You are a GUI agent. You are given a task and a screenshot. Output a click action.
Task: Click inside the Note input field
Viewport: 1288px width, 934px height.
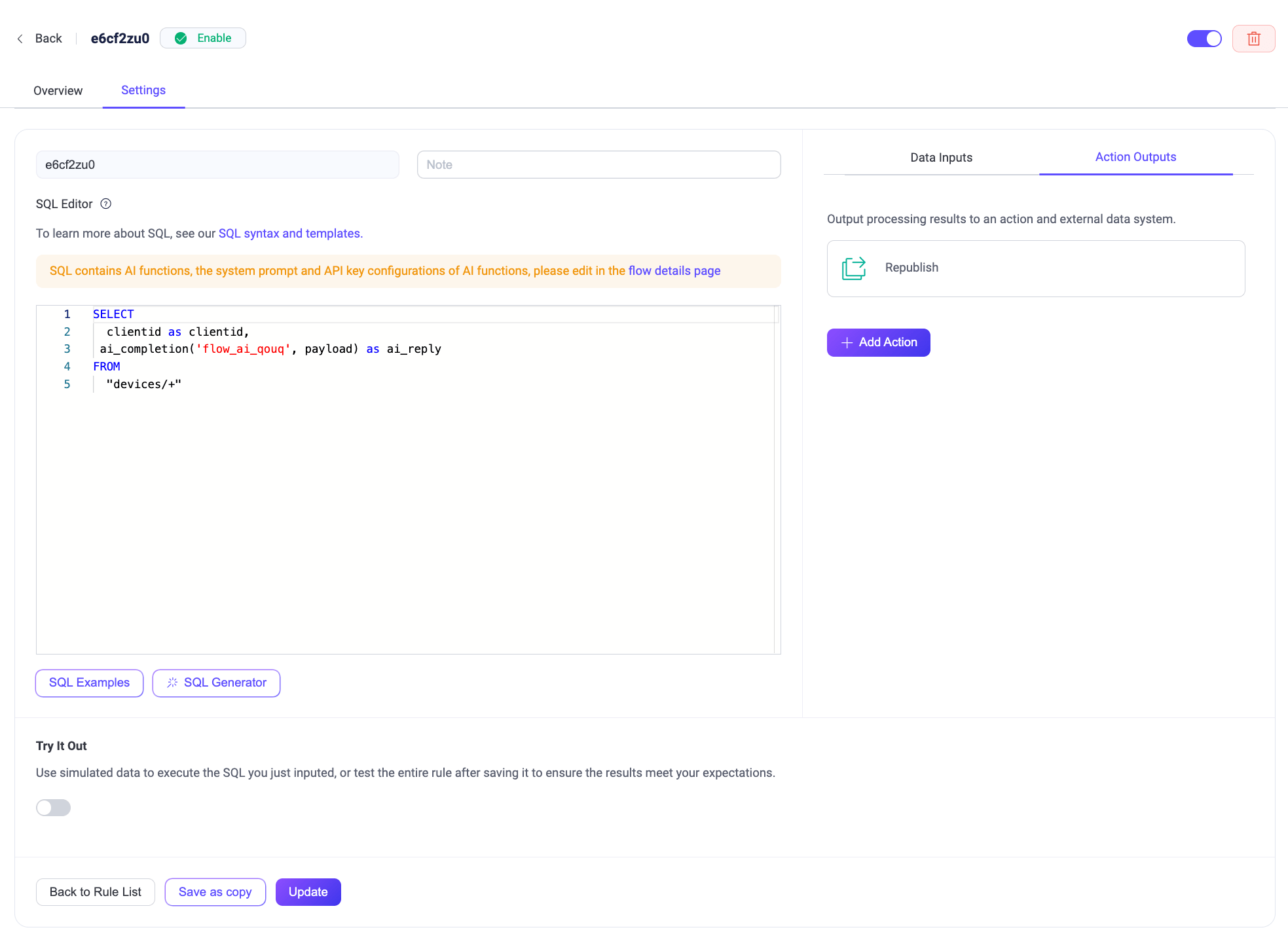point(598,164)
